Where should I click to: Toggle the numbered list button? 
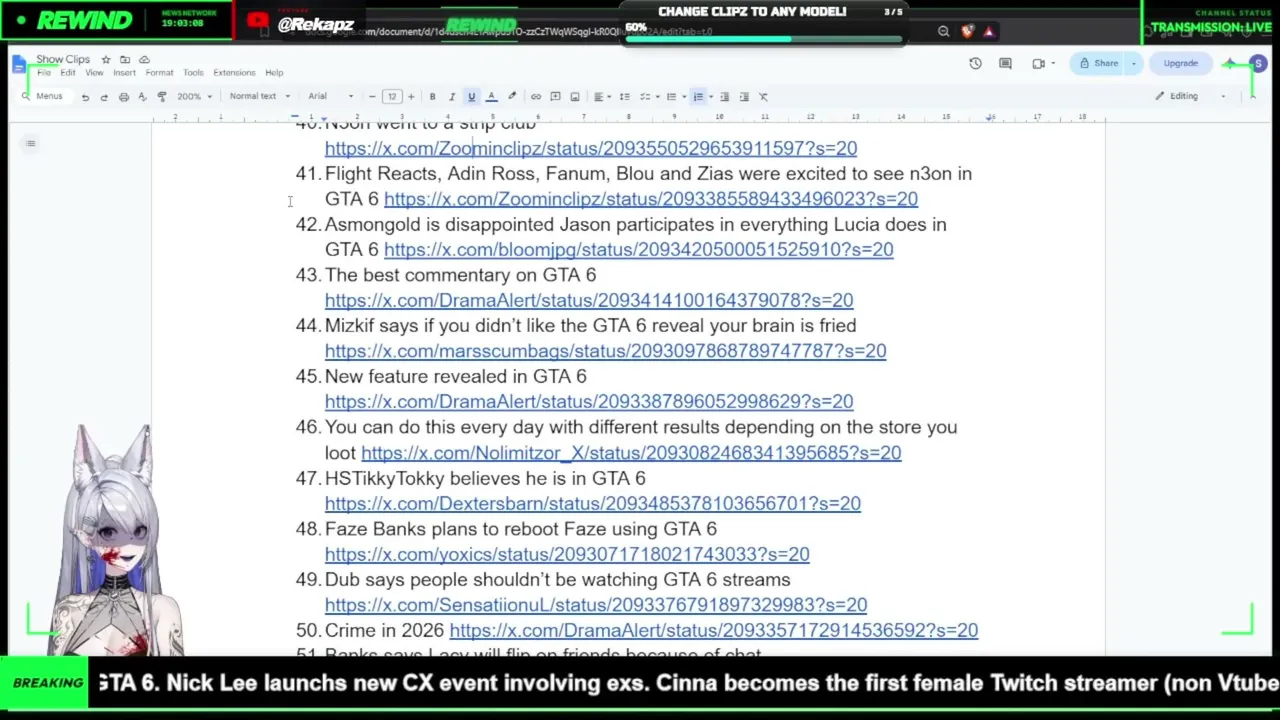pos(699,97)
